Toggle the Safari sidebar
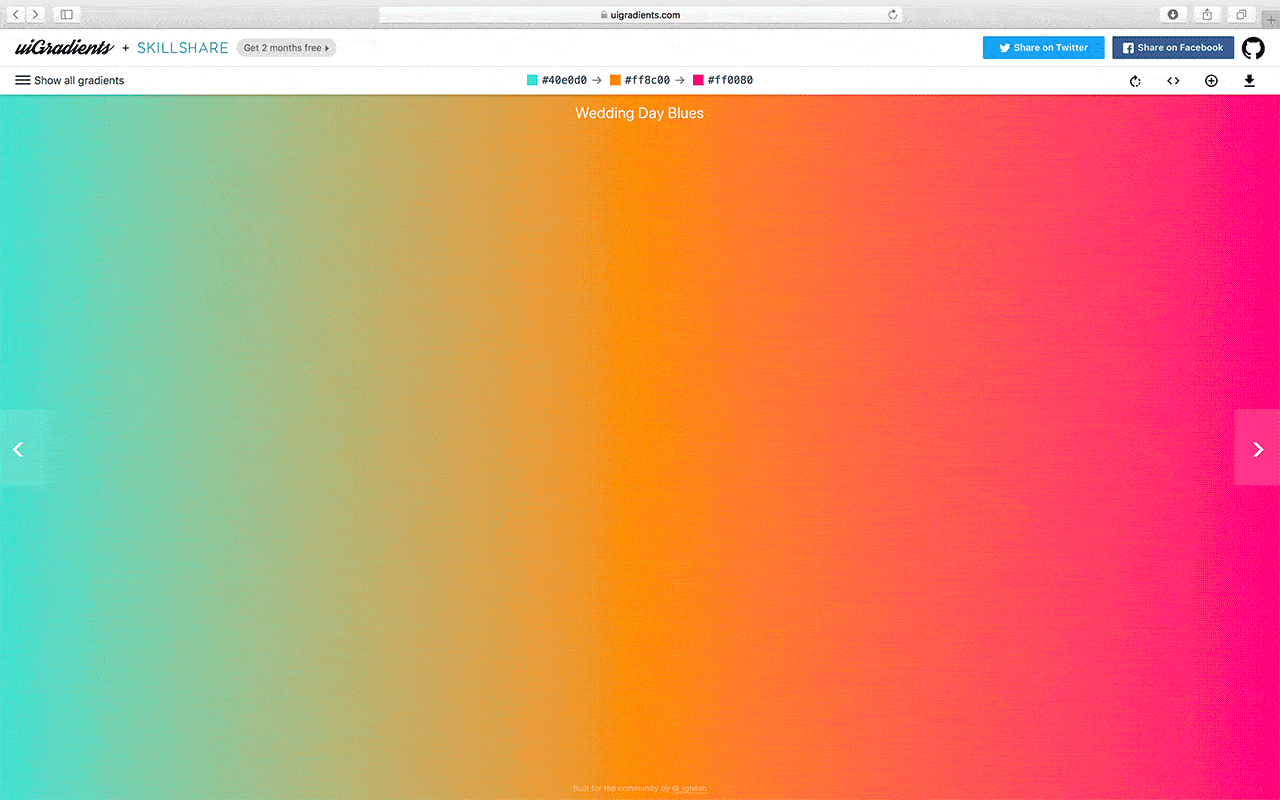Image resolution: width=1280 pixels, height=800 pixels. (67, 15)
